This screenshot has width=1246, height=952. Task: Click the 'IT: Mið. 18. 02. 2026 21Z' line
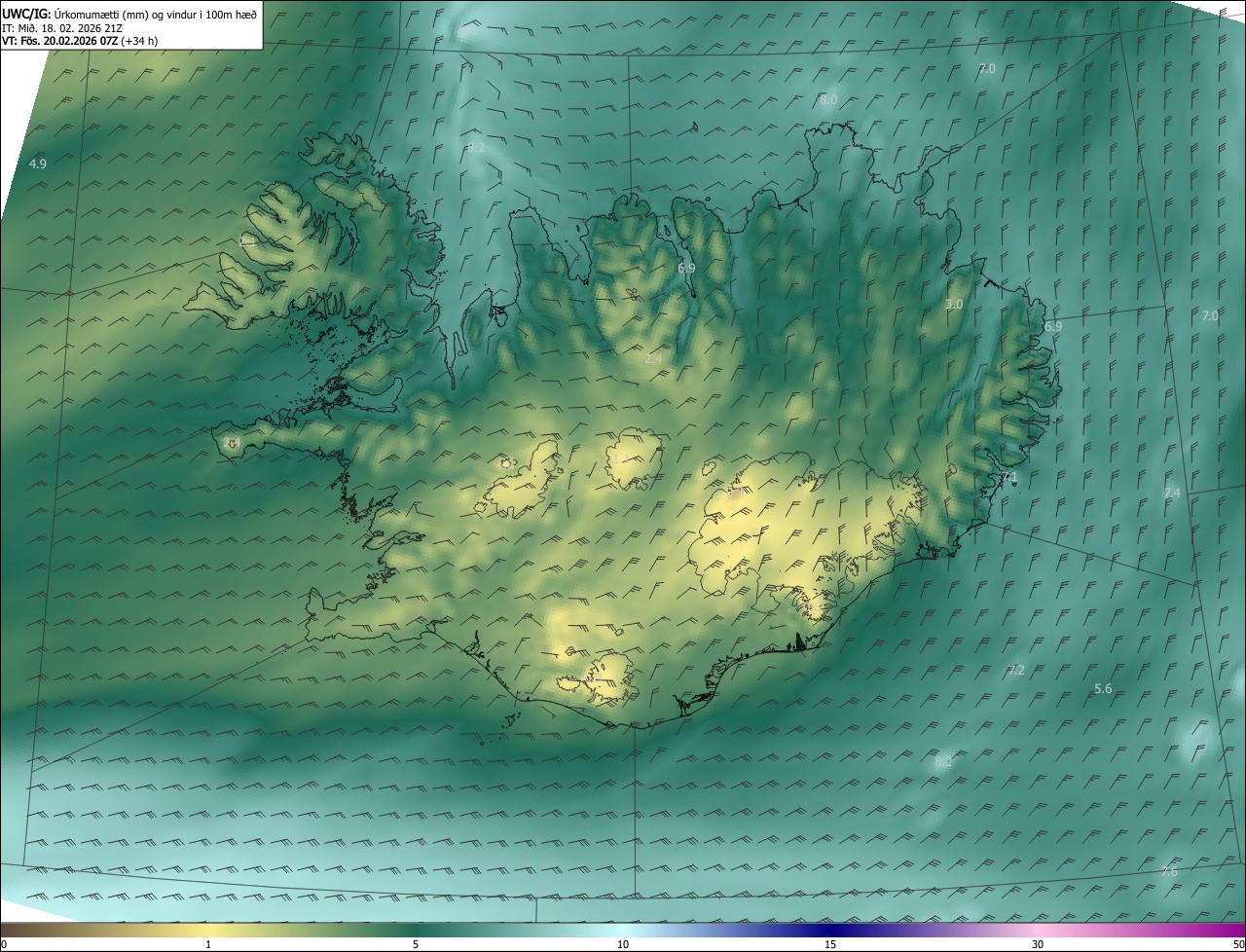coord(61,28)
